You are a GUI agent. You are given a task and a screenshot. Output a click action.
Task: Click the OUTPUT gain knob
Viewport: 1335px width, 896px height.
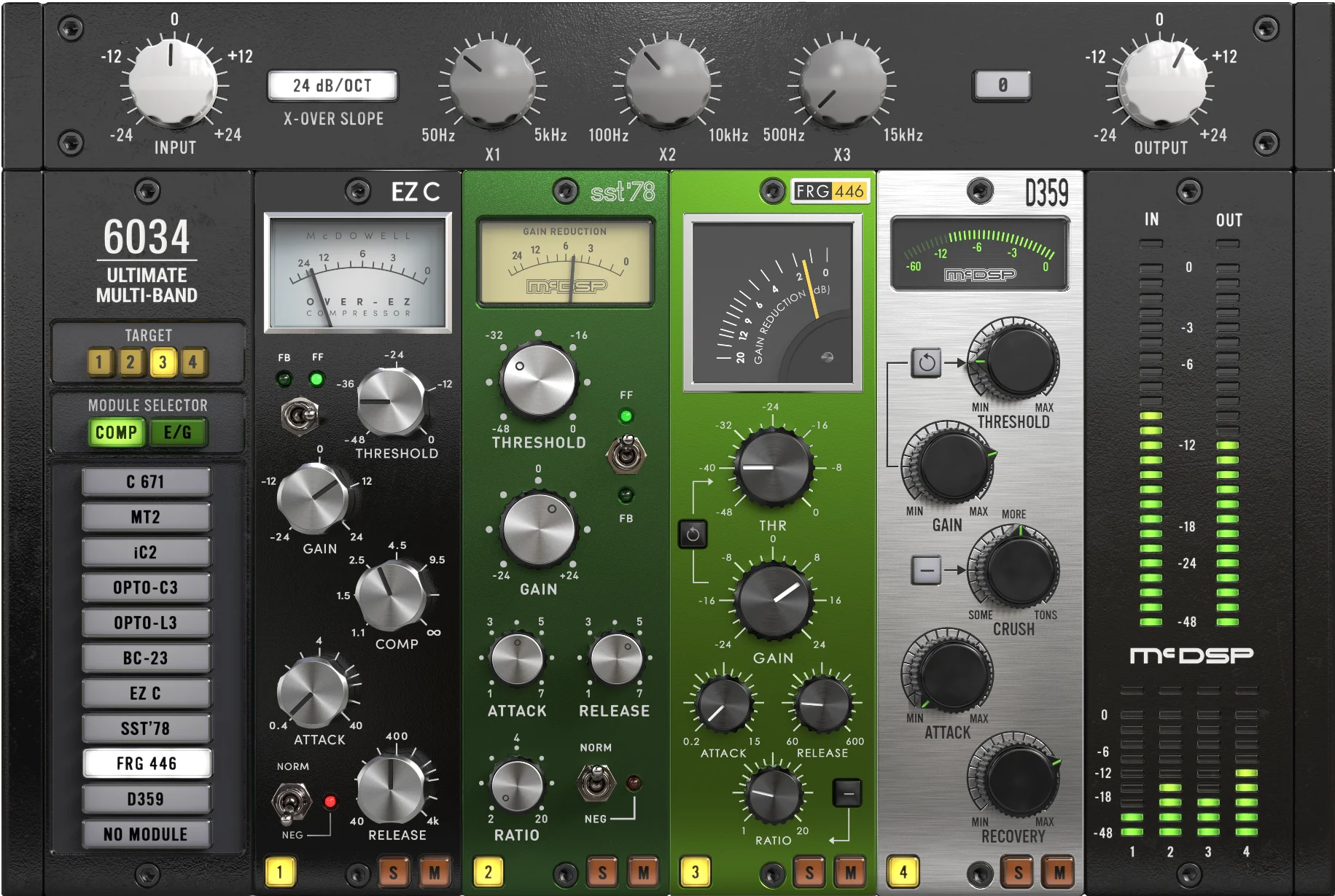[1160, 82]
